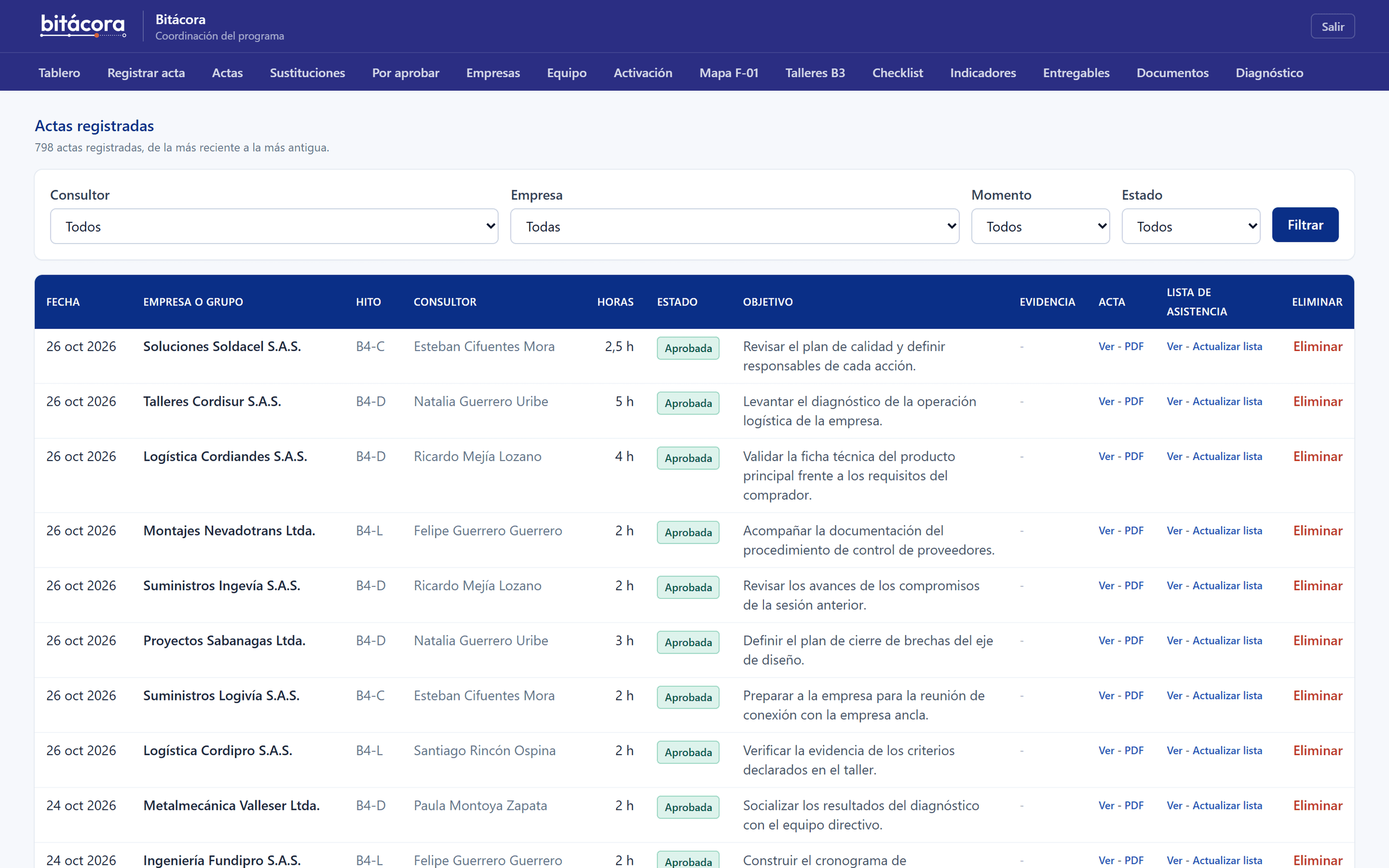Delete the Soluciones Soldacel S.A.S. acta
Viewport: 1389px width, 868px height.
1317,347
